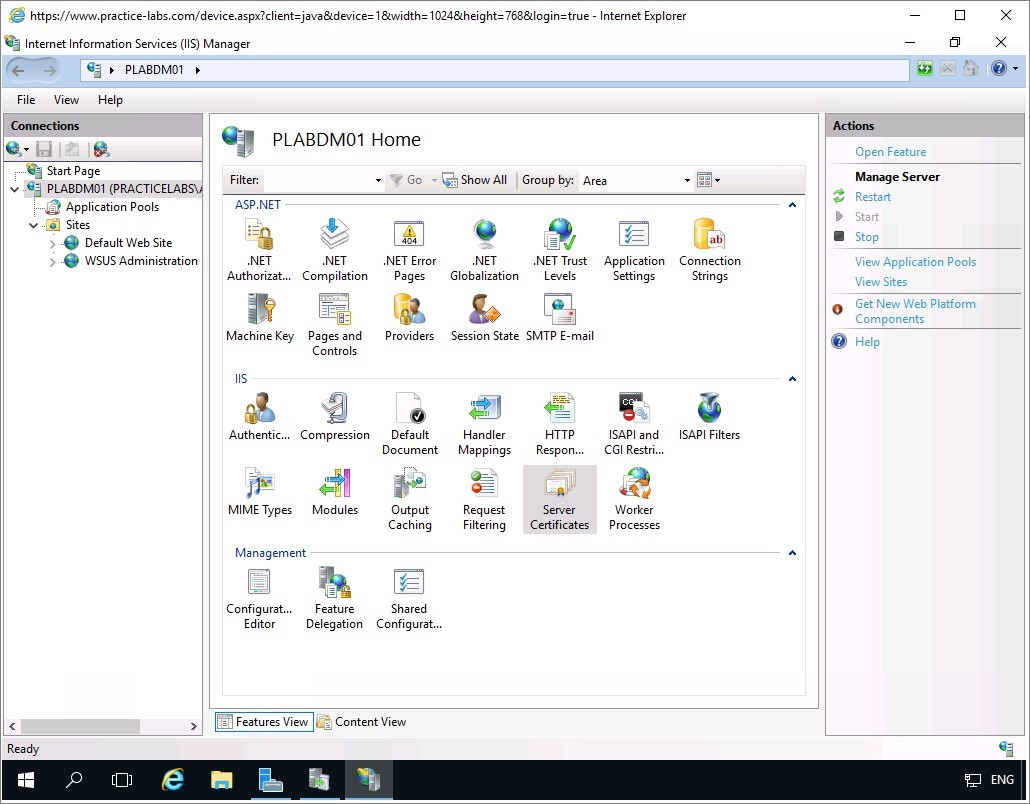Image resolution: width=1030 pixels, height=804 pixels.
Task: Open the View menu
Action: (x=66, y=100)
